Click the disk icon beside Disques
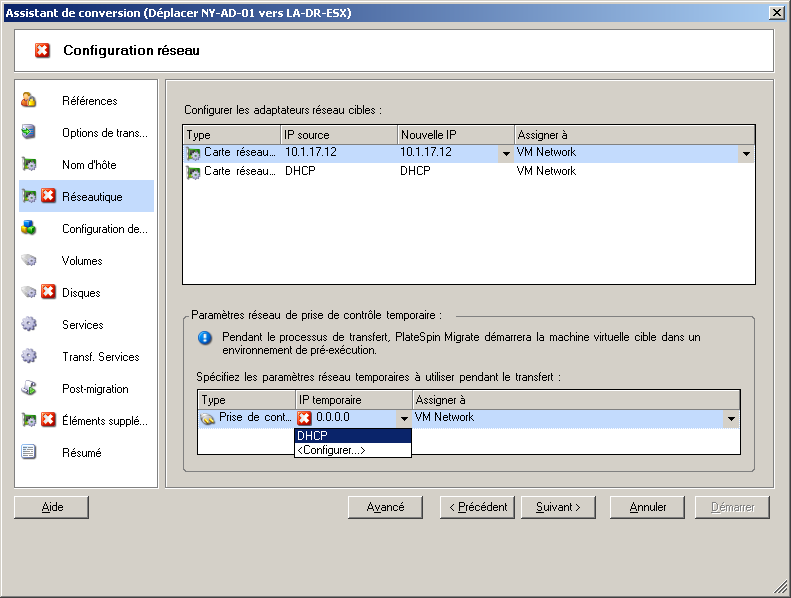 [x=29, y=292]
